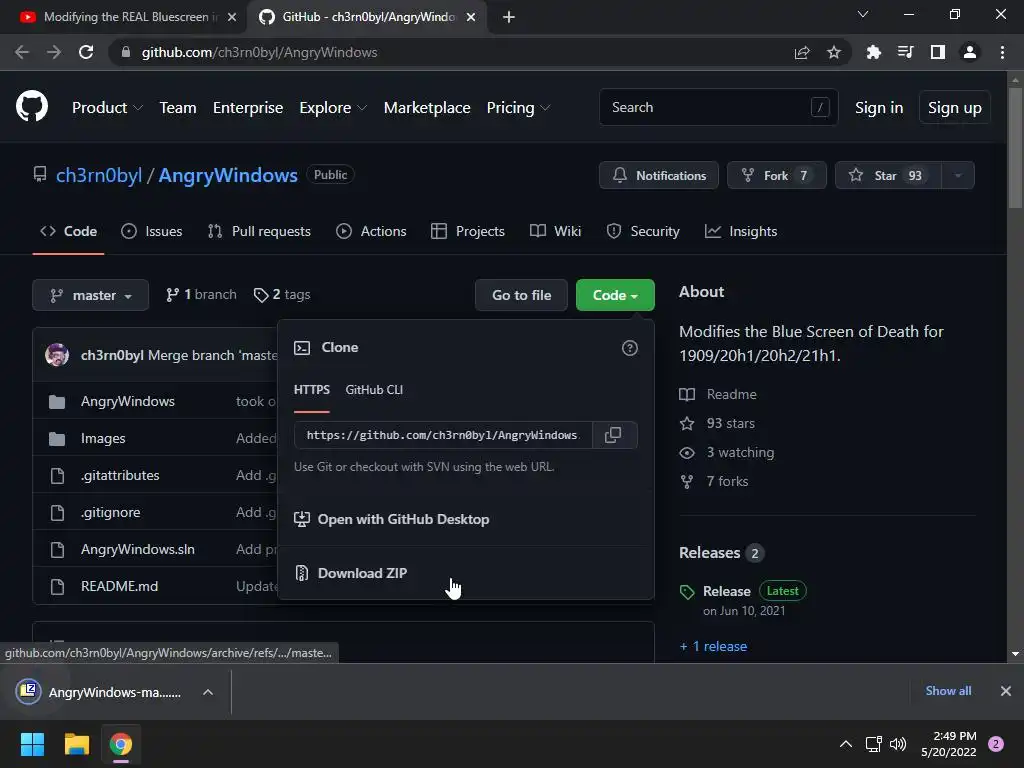Viewport: 1024px width, 768px height.
Task: Open Security tab
Action: coord(643,231)
